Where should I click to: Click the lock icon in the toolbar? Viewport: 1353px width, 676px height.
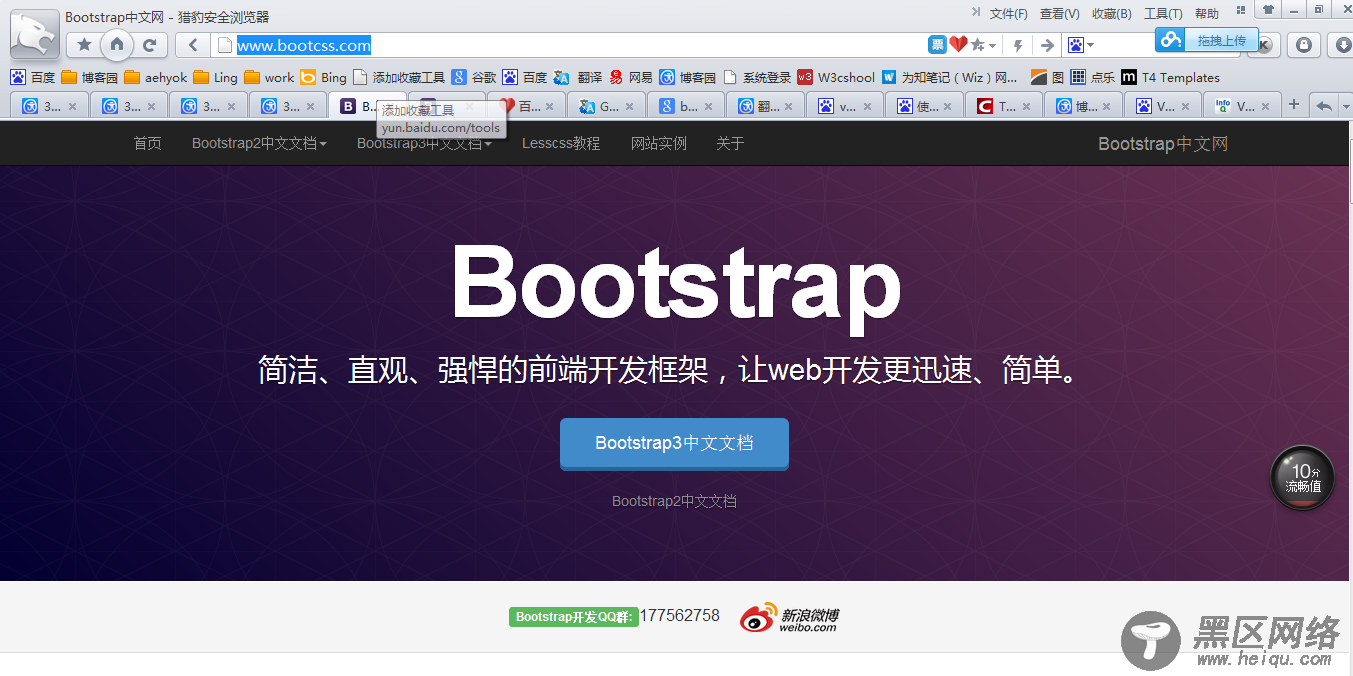tap(1303, 45)
